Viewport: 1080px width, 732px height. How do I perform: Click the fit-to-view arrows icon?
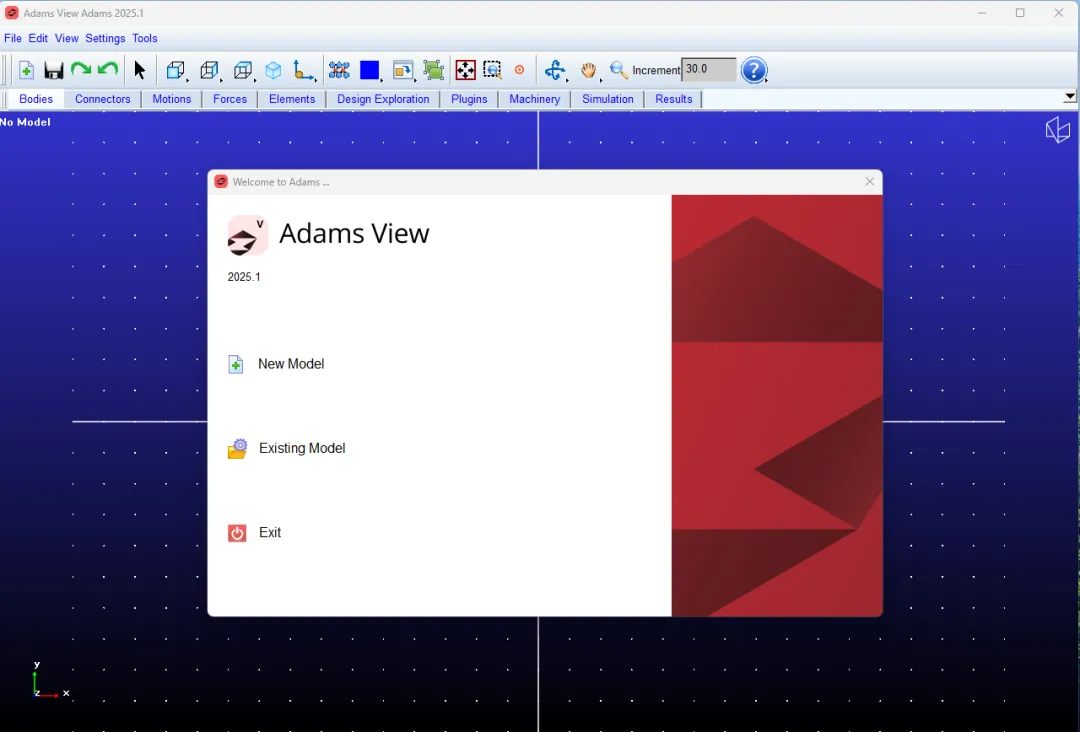(x=466, y=70)
